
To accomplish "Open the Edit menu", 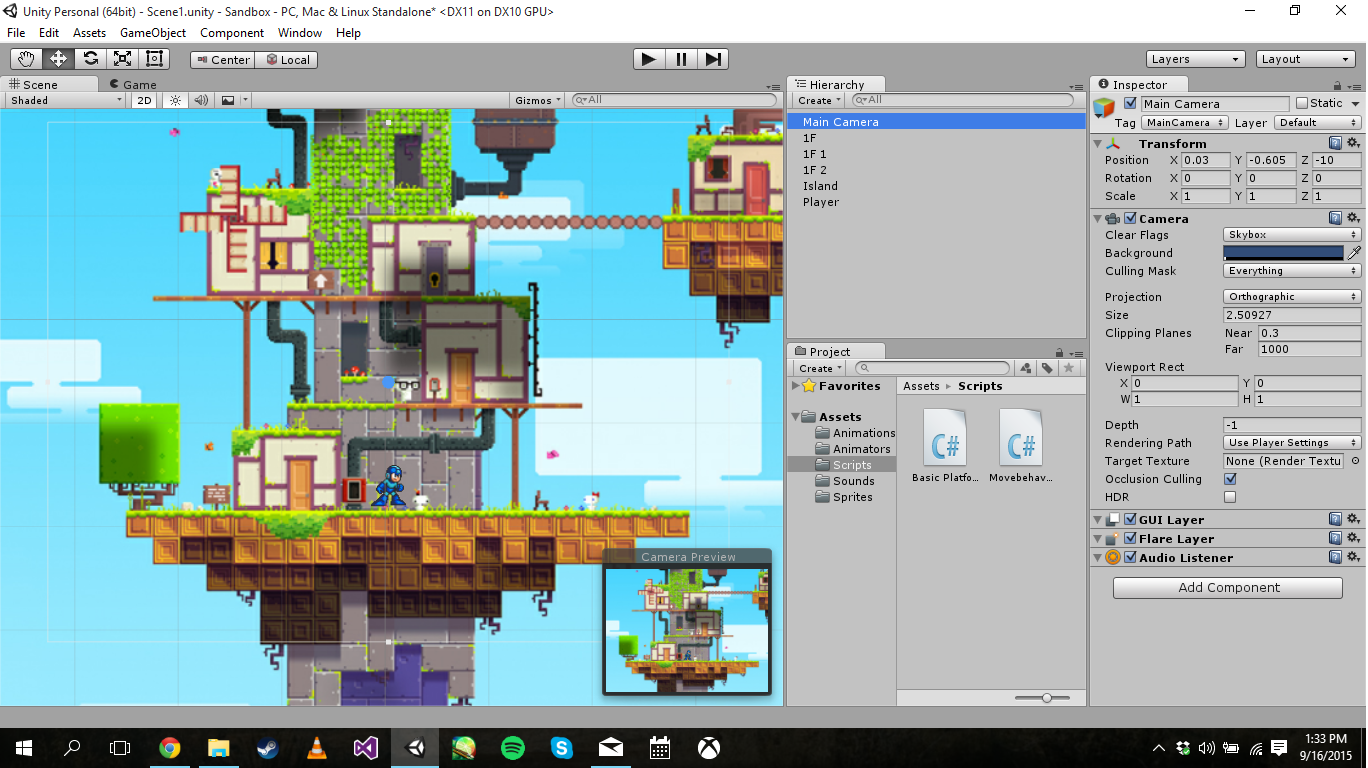I will click(x=49, y=32).
